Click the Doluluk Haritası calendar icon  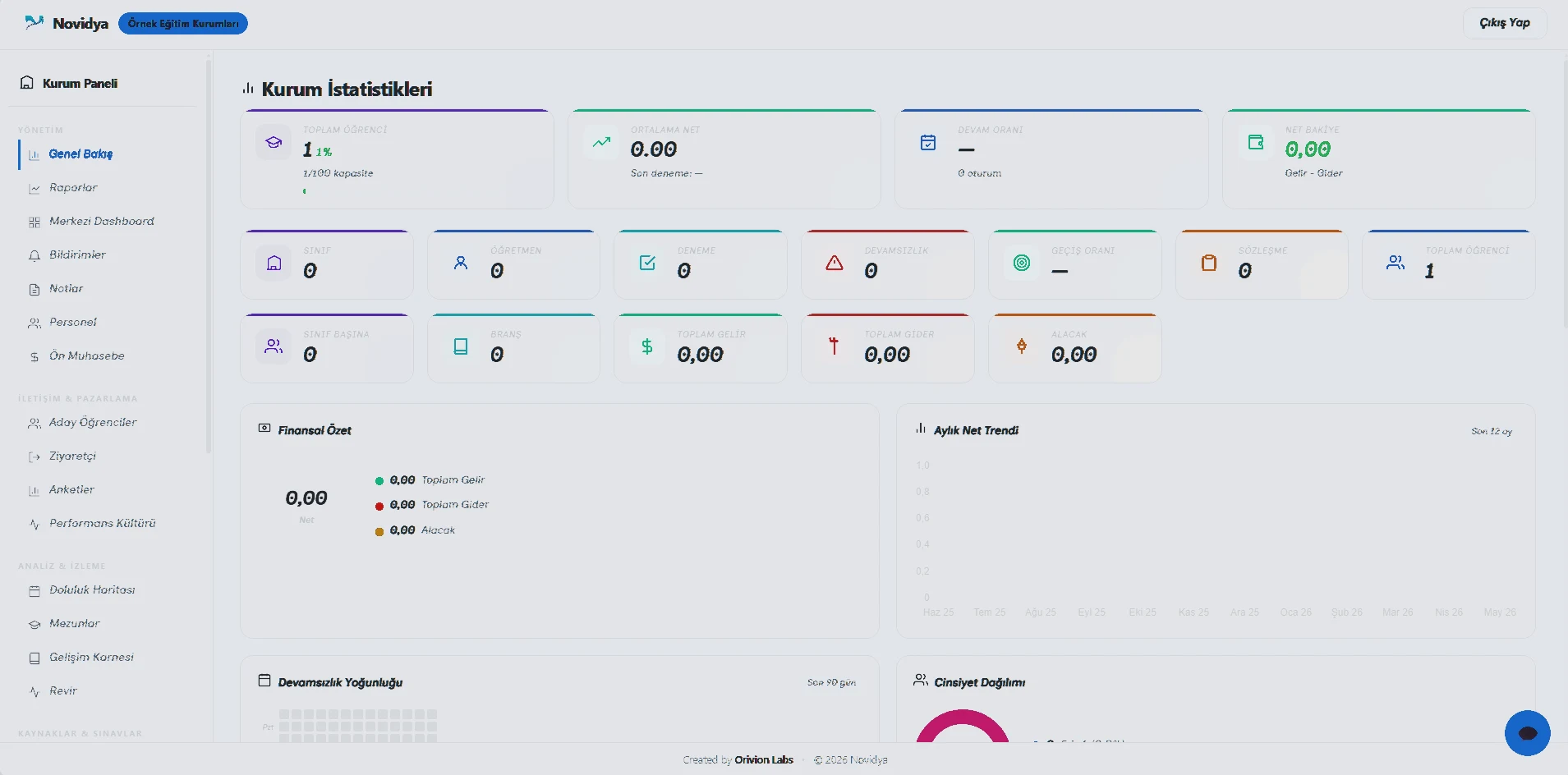tap(34, 590)
